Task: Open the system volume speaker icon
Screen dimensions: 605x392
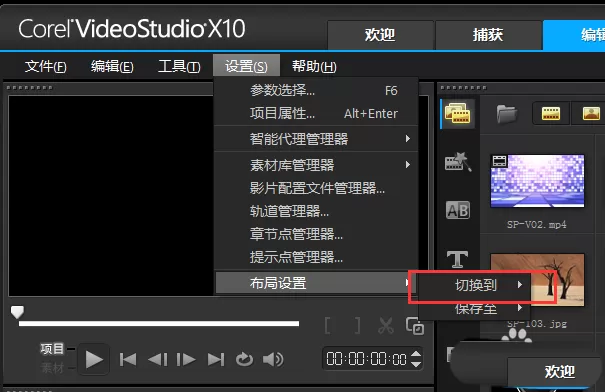Action: pos(273,360)
